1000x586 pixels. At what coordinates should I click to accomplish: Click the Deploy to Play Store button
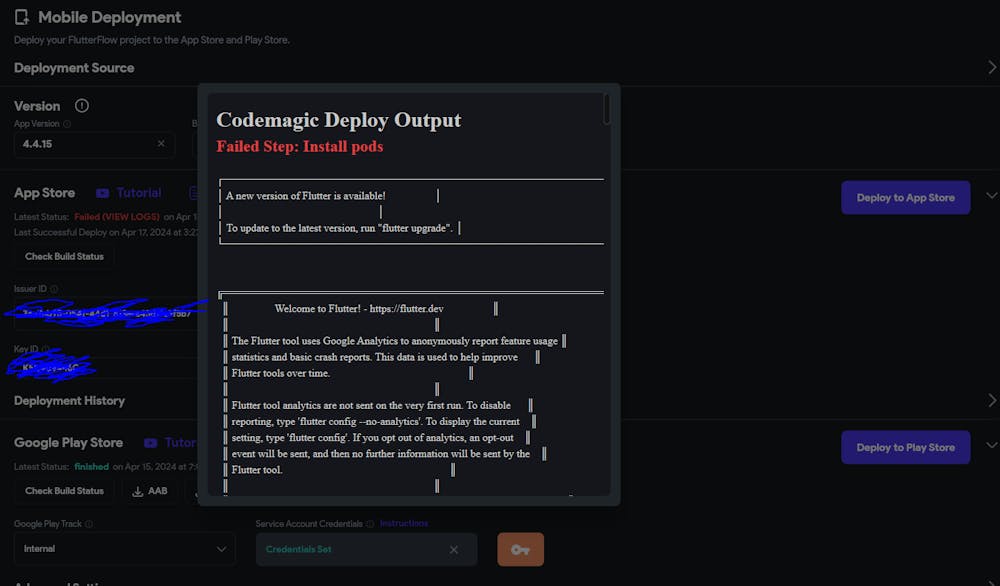[906, 448]
